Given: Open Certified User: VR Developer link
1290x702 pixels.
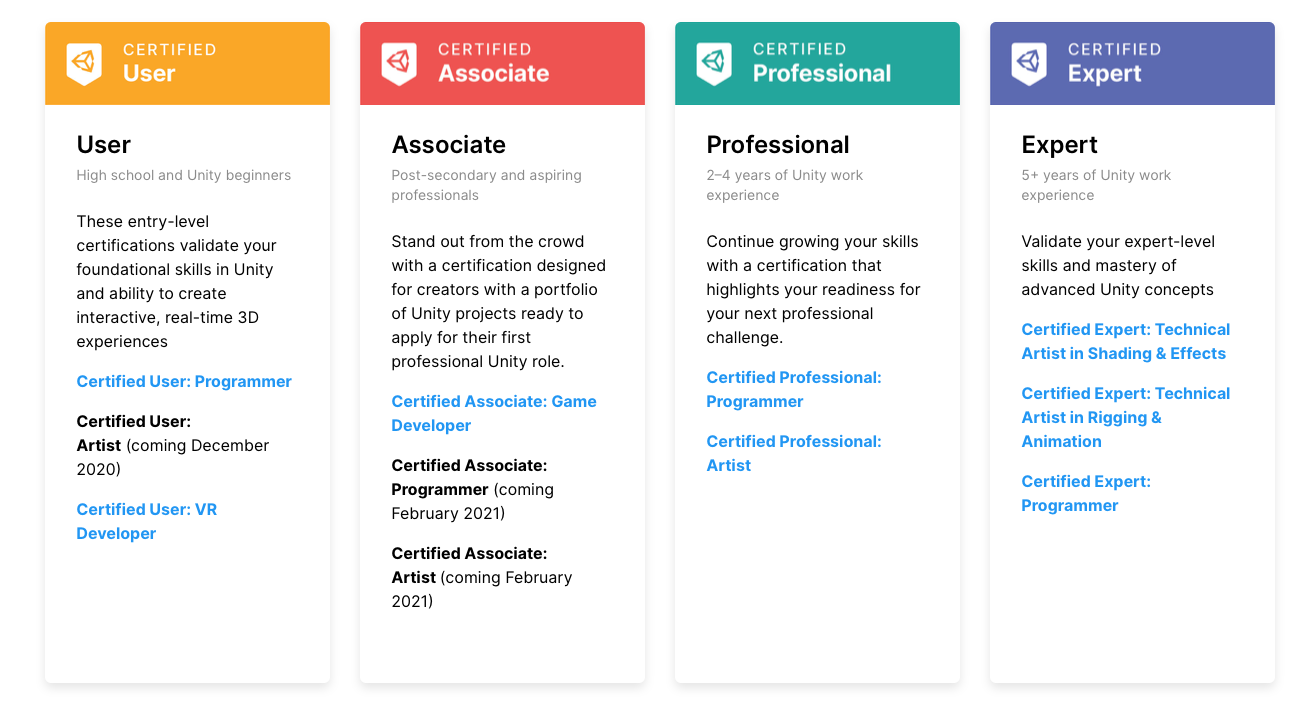Looking at the screenshot, I should click(146, 521).
